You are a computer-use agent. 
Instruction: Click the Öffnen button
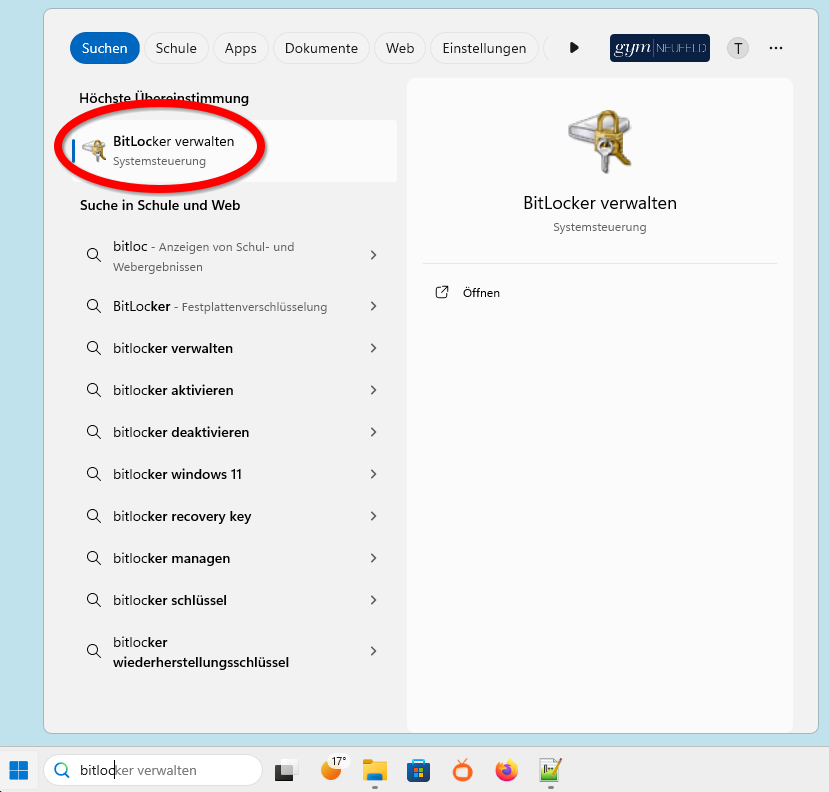pyautogui.click(x=467, y=292)
